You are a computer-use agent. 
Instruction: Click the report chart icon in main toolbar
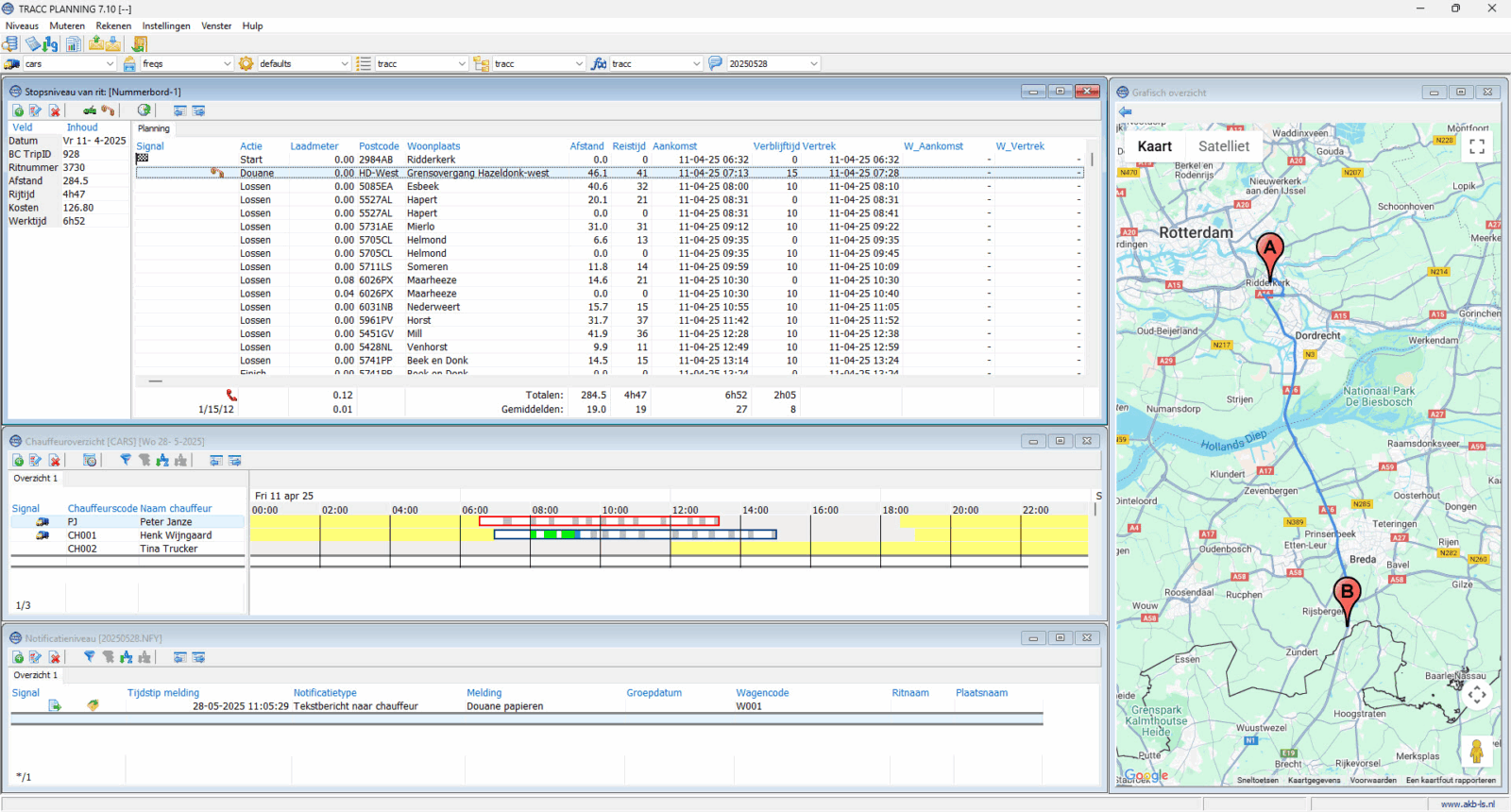pyautogui.click(x=73, y=44)
